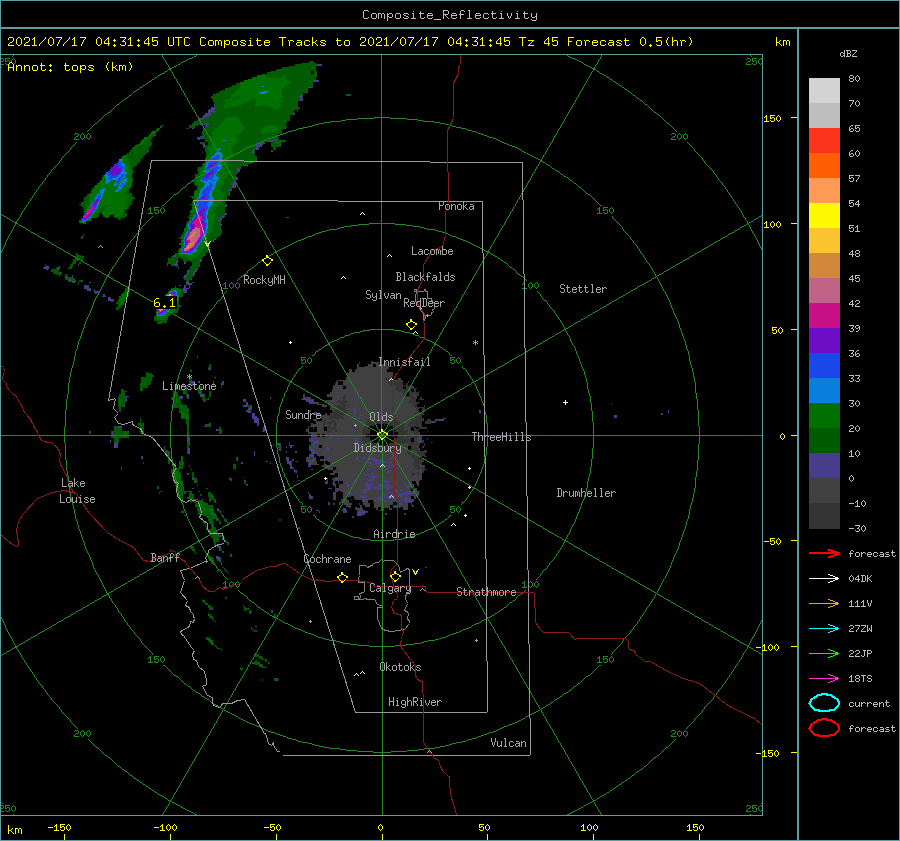Click the Olds city label
Image resolution: width=900 pixels, height=841 pixels.
pos(381,417)
